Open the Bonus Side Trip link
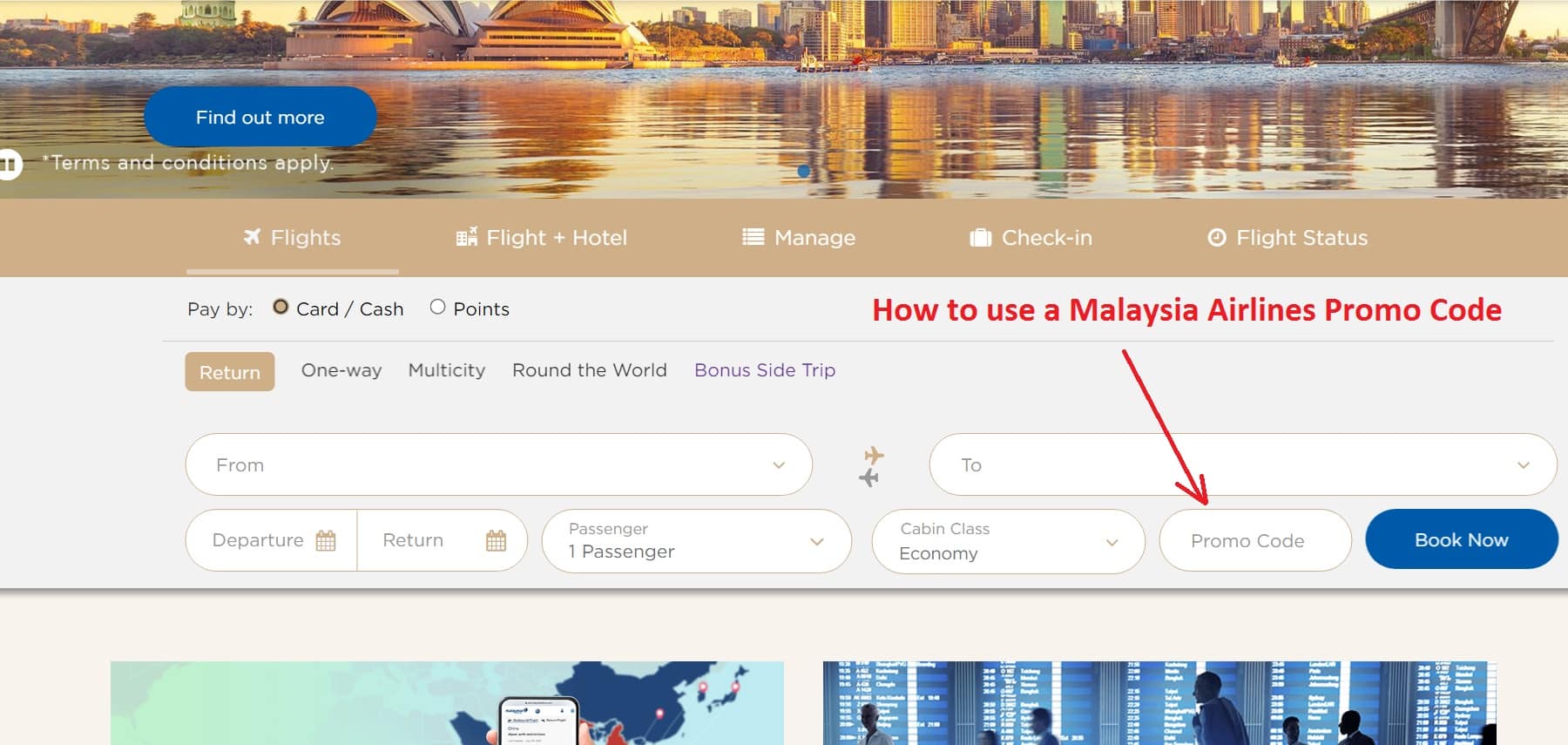The height and width of the screenshot is (745, 1568). tap(765, 370)
